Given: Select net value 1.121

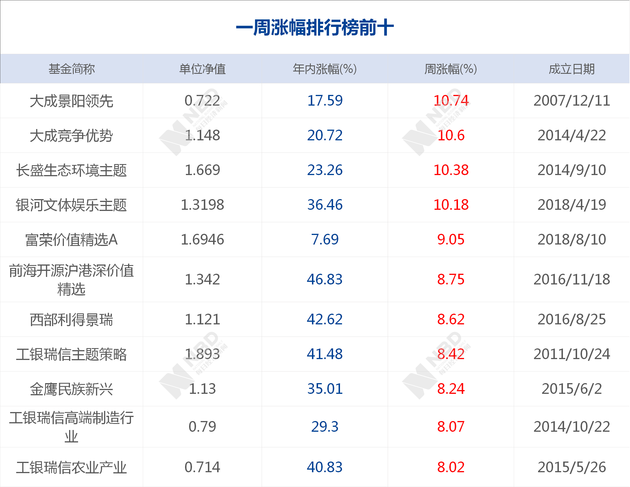Looking at the screenshot, I should coord(202,319).
